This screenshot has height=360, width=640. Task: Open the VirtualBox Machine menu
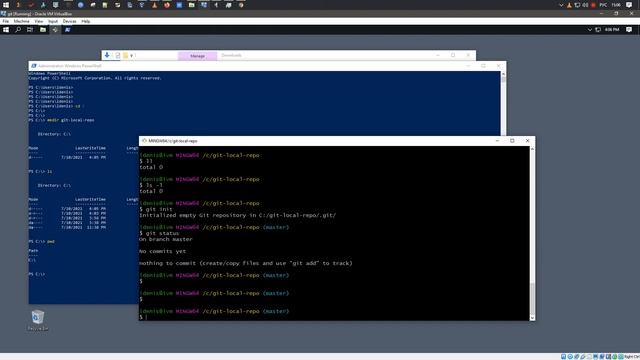click(x=21, y=21)
